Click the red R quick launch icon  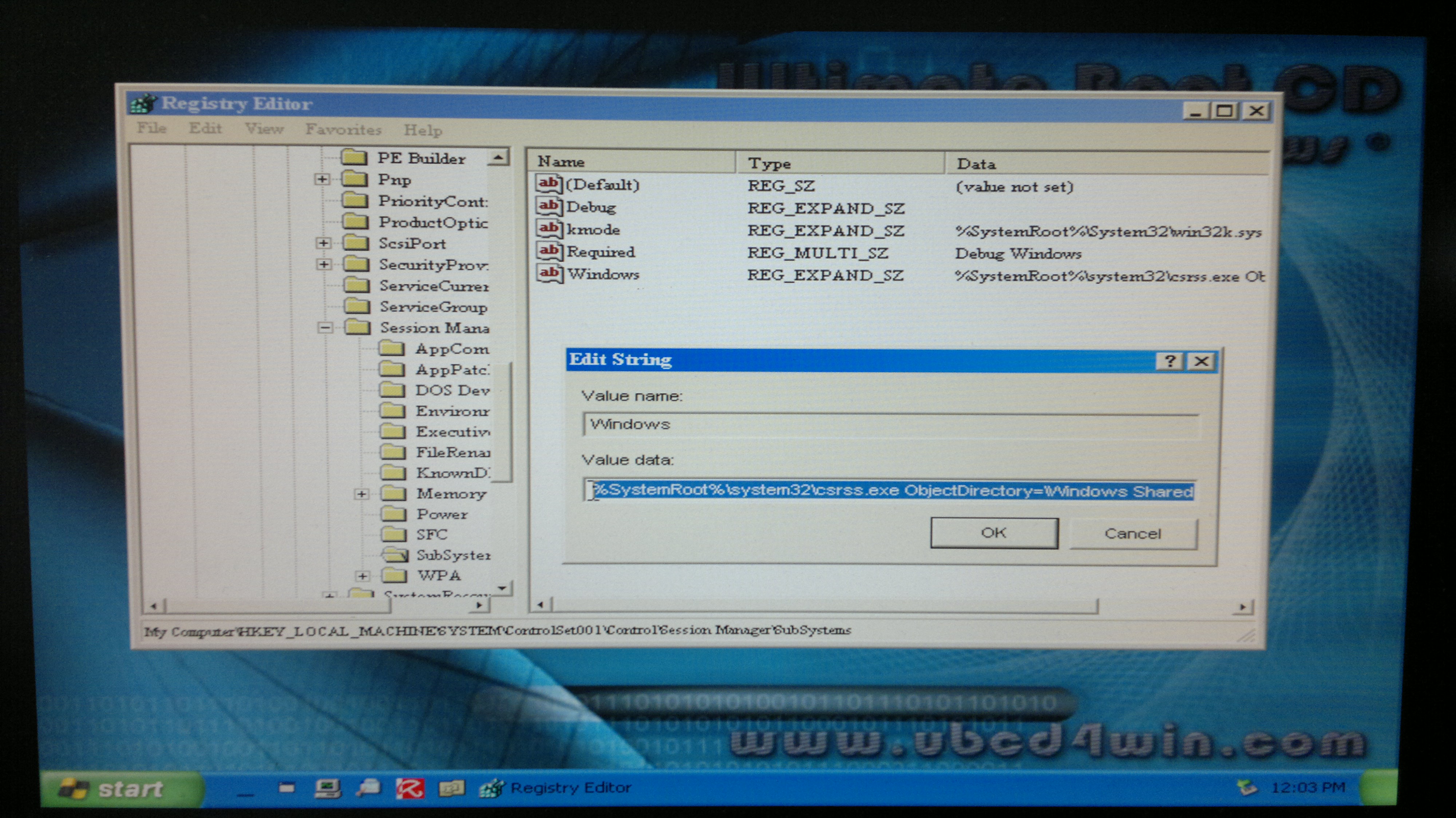(x=410, y=788)
